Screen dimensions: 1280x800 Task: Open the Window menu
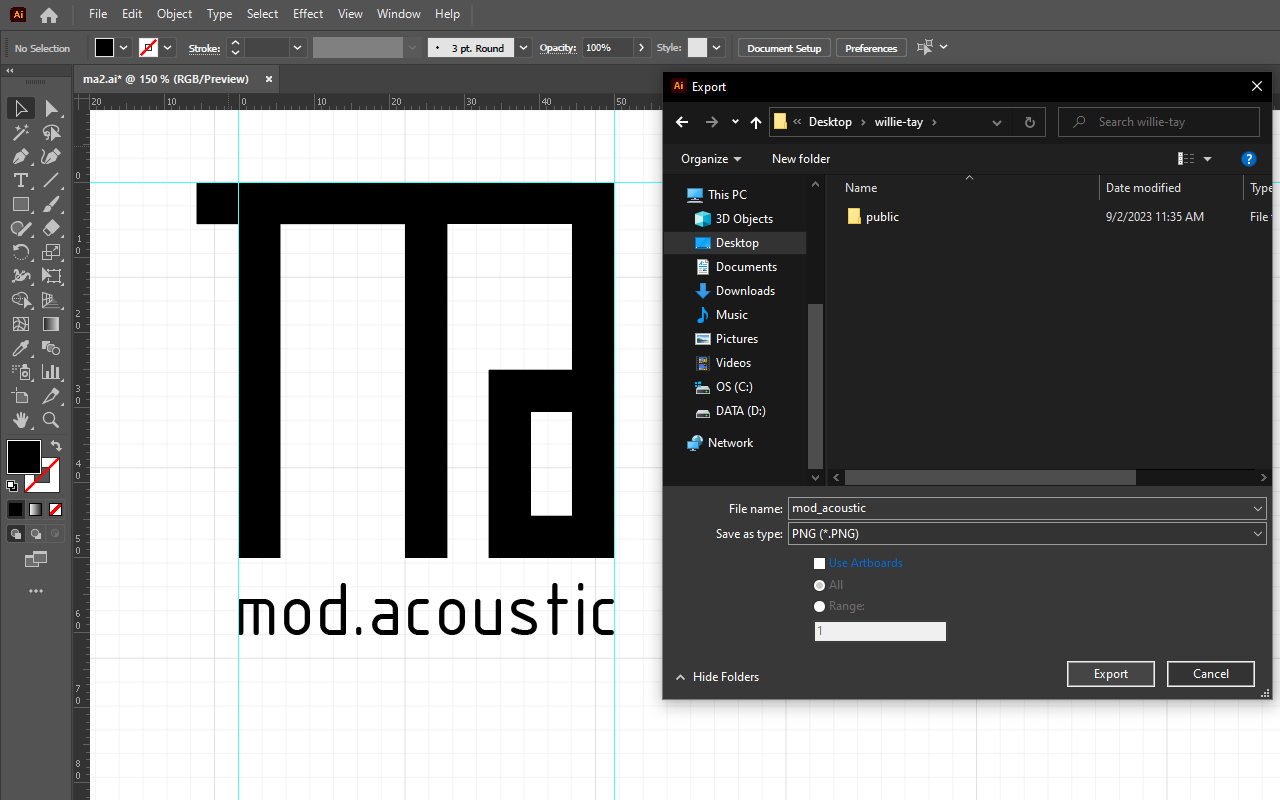click(399, 14)
